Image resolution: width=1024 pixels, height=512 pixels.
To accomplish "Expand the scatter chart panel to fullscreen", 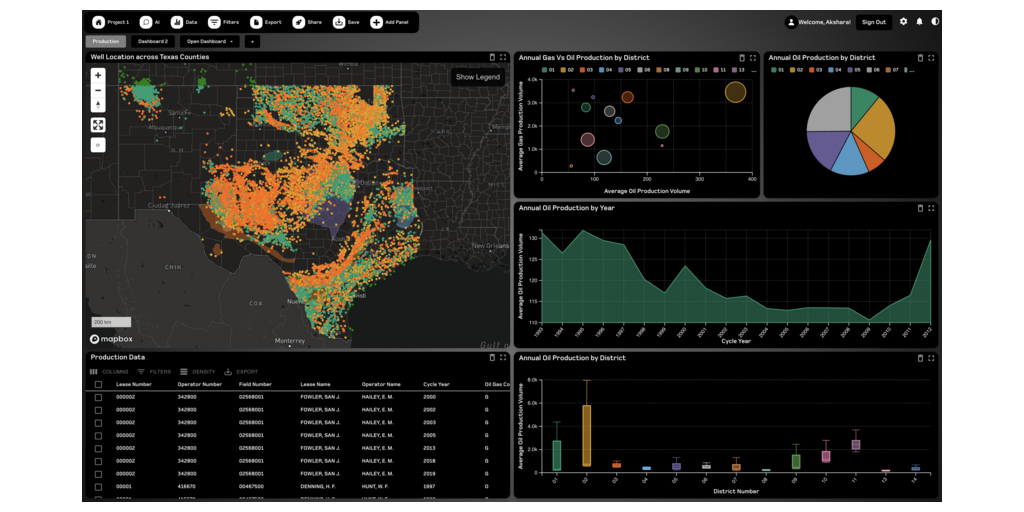I will tap(754, 58).
